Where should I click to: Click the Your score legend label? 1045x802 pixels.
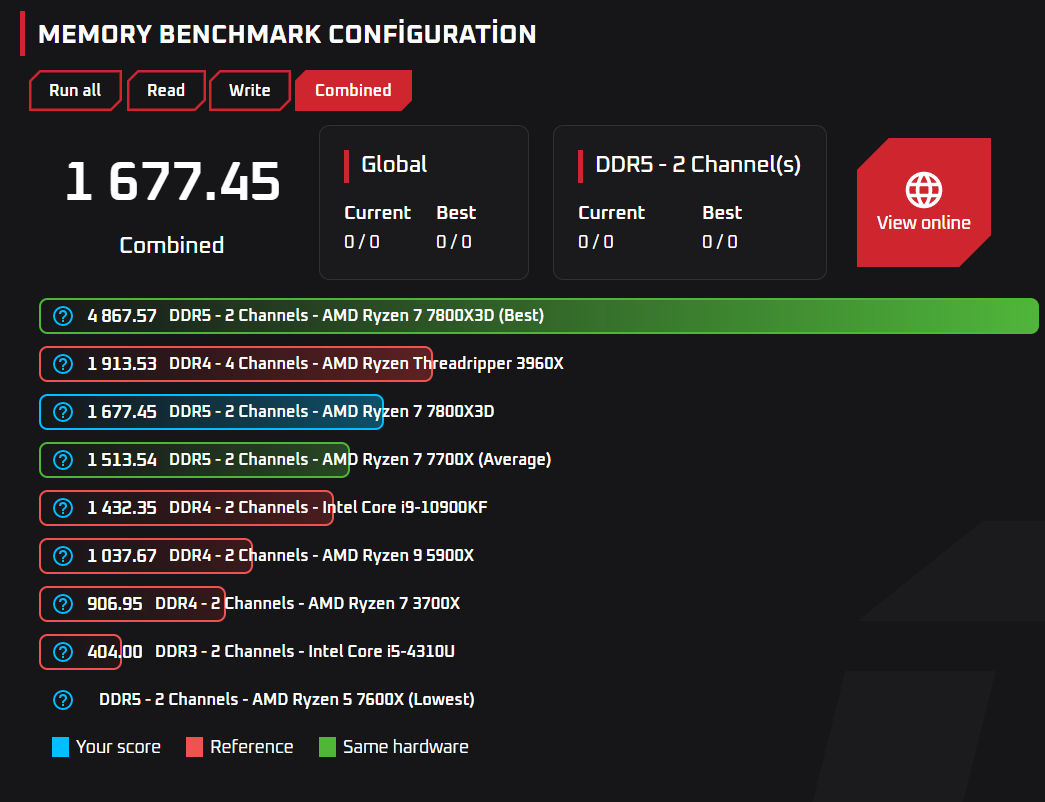click(118, 747)
